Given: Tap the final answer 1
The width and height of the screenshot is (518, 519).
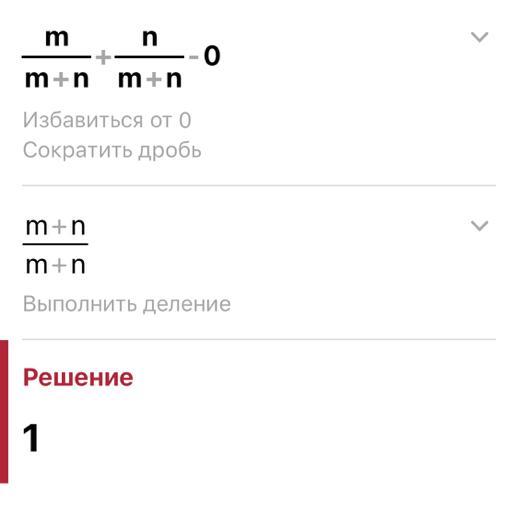Looking at the screenshot, I should click(x=31, y=438).
